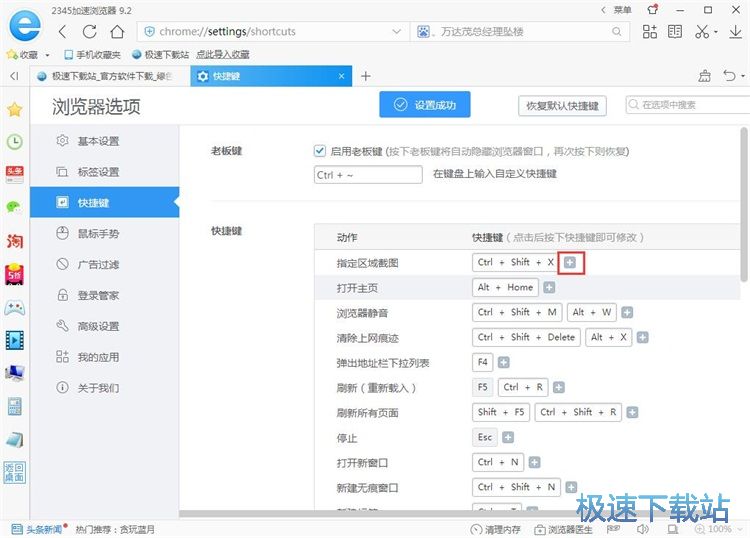Open the apps grid icon in toolbar
The image size is (750, 538).
pyautogui.click(x=650, y=32)
